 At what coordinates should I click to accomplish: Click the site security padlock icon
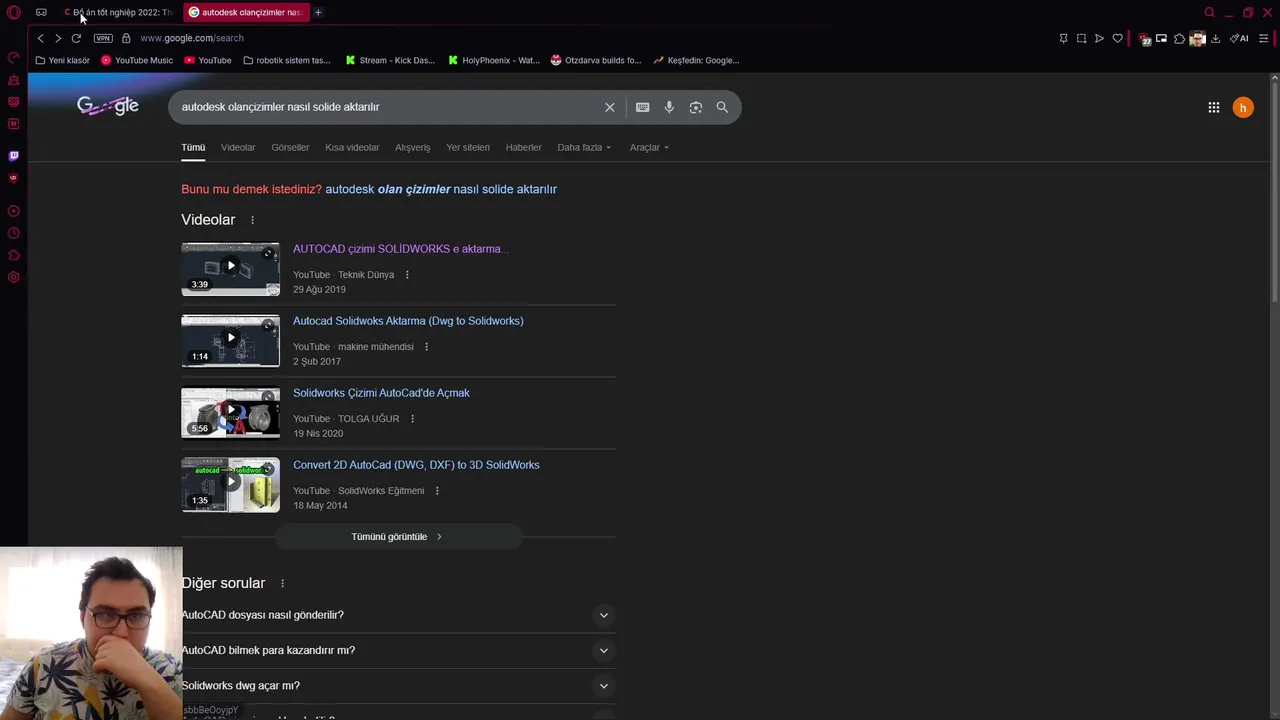point(126,38)
